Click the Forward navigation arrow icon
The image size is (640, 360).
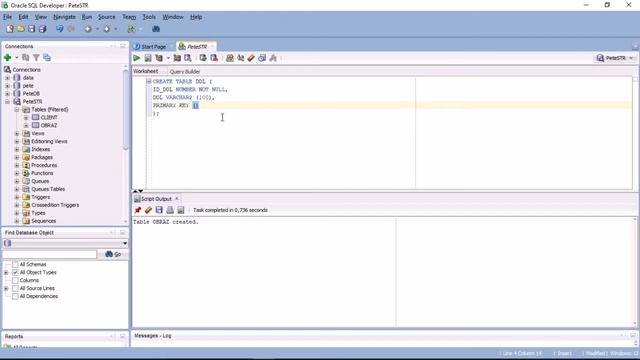pos(106,29)
